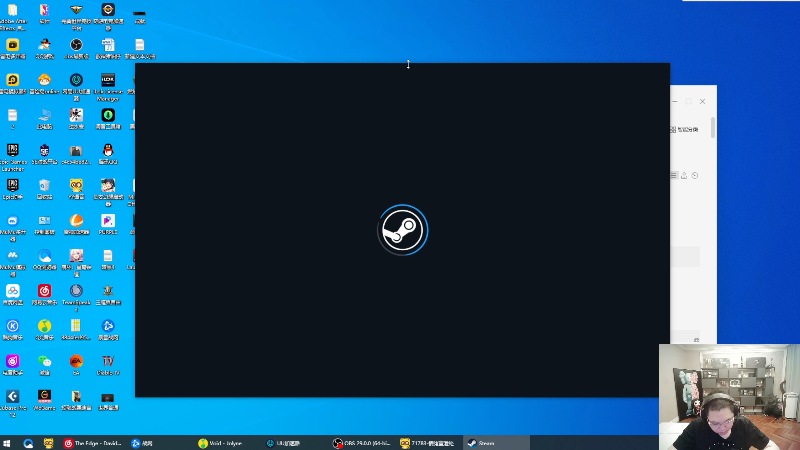Open Tencent QQ penguin desktop icon
Image resolution: width=800 pixels, height=450 pixels.
108,154
